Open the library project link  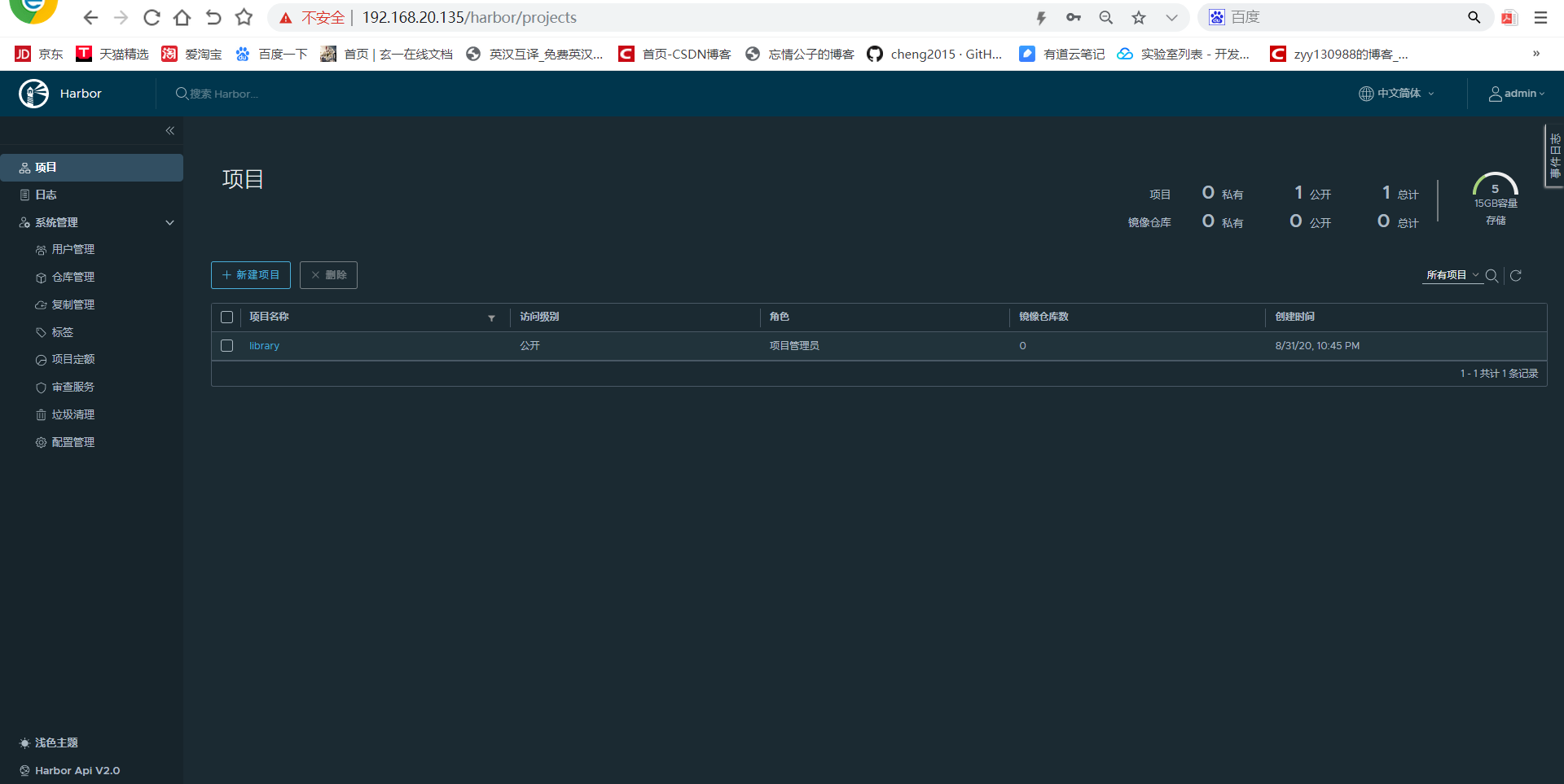(264, 346)
